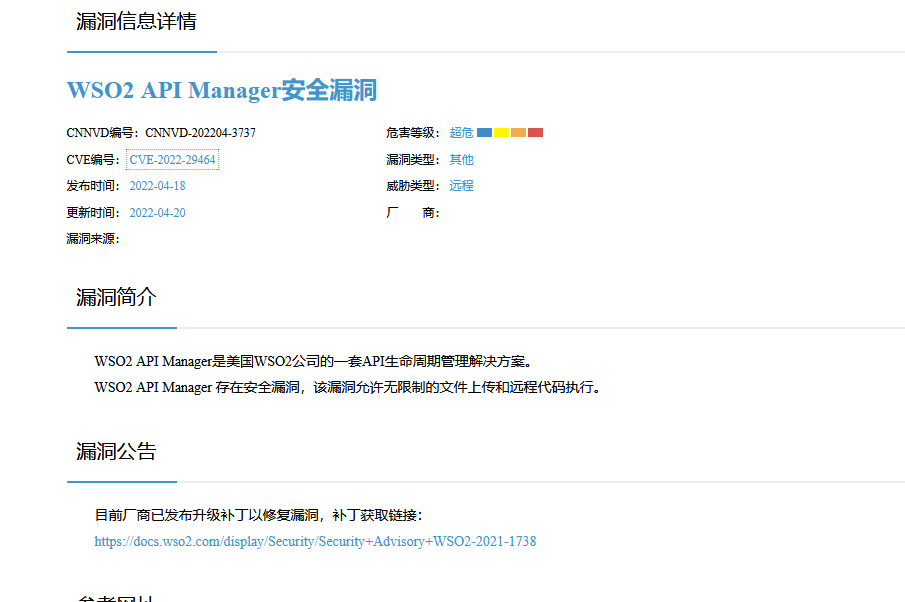This screenshot has height=602, width=905.
Task: Click the red severity level swatch
Action: 536,133
